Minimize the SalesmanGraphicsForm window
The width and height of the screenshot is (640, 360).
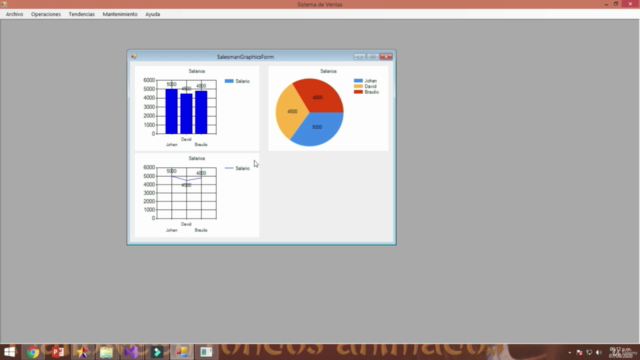coord(360,56)
